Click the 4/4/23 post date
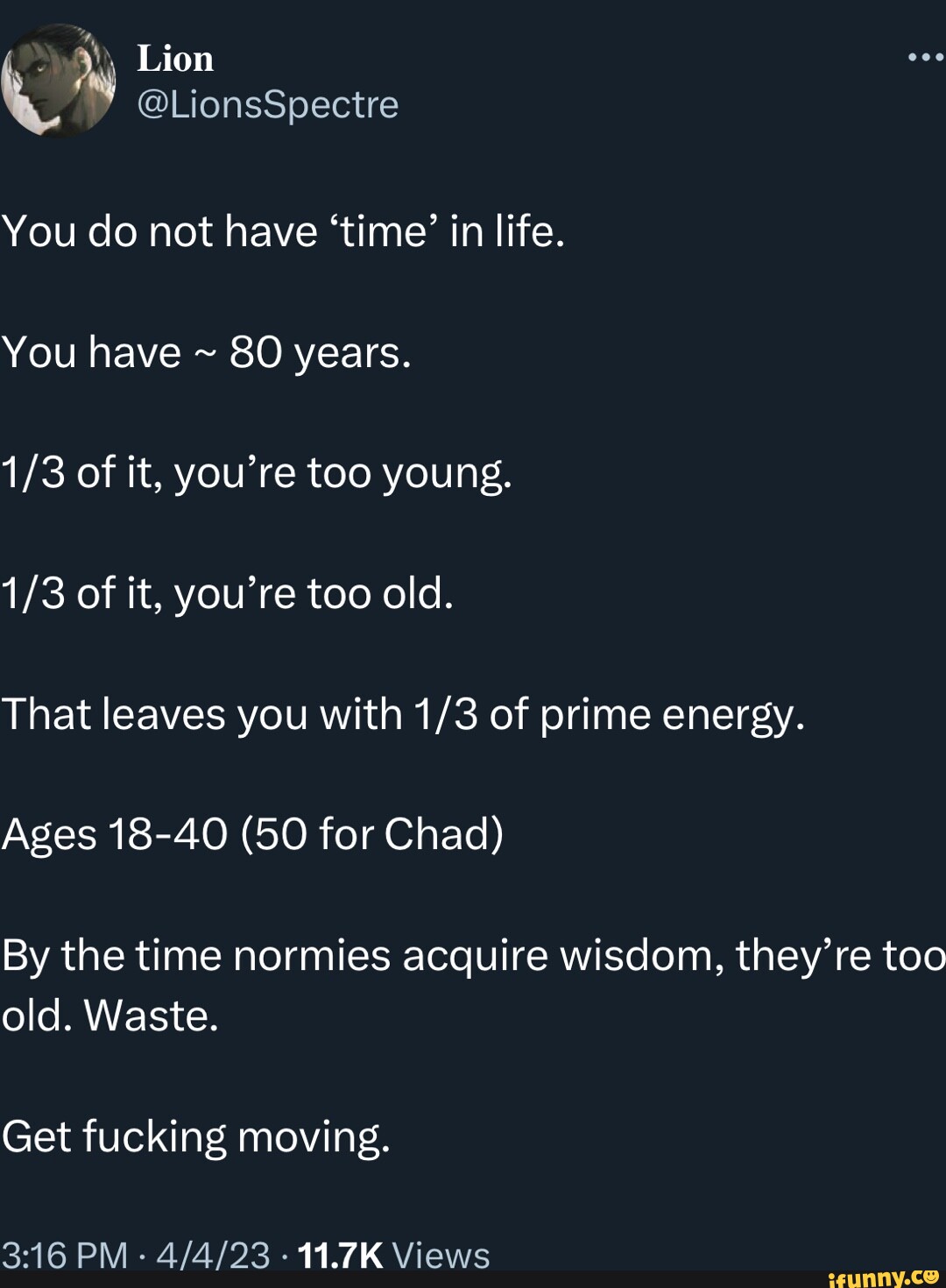The height and width of the screenshot is (1288, 946). (213, 1255)
